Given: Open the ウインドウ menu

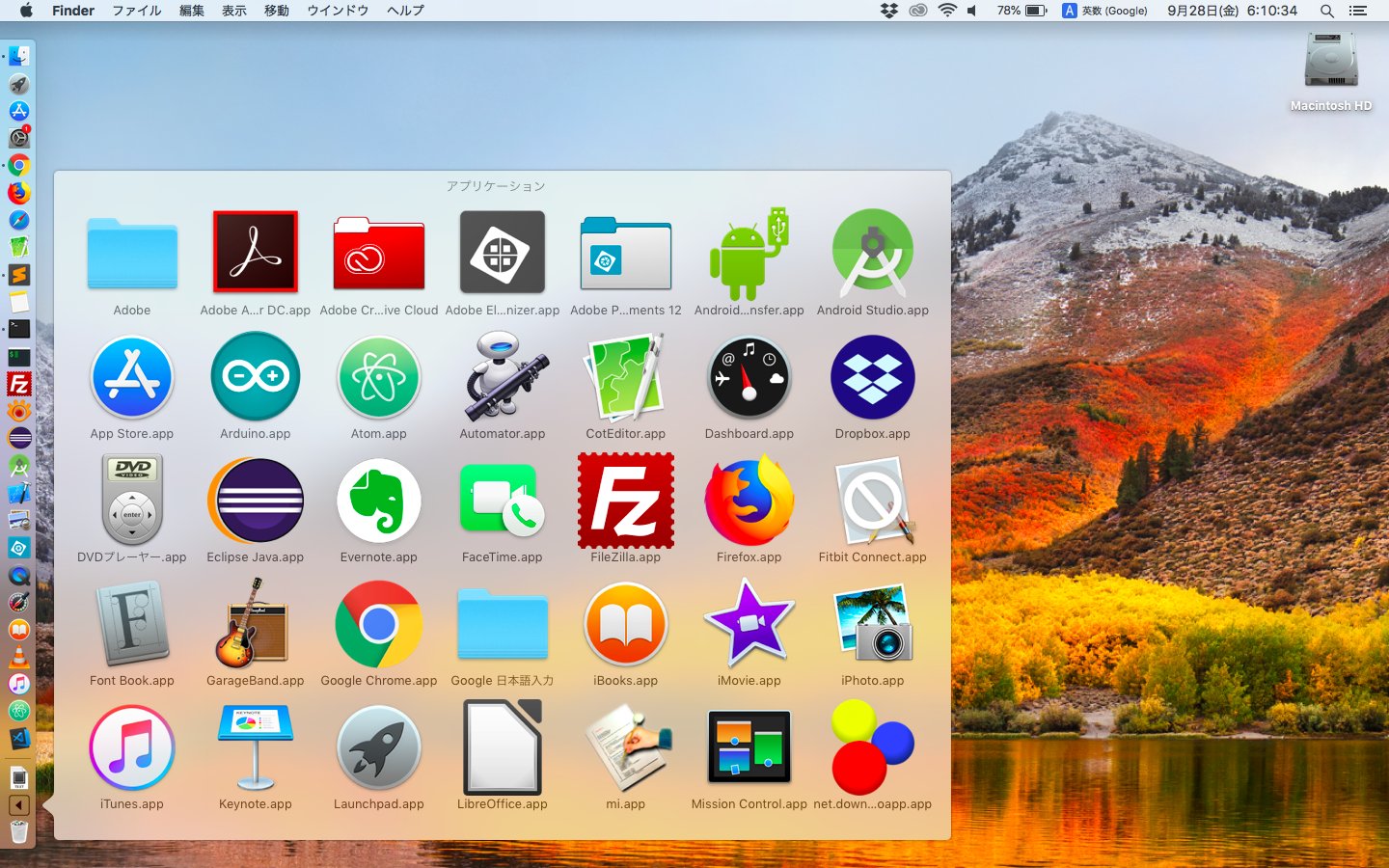Looking at the screenshot, I should pyautogui.click(x=338, y=11).
